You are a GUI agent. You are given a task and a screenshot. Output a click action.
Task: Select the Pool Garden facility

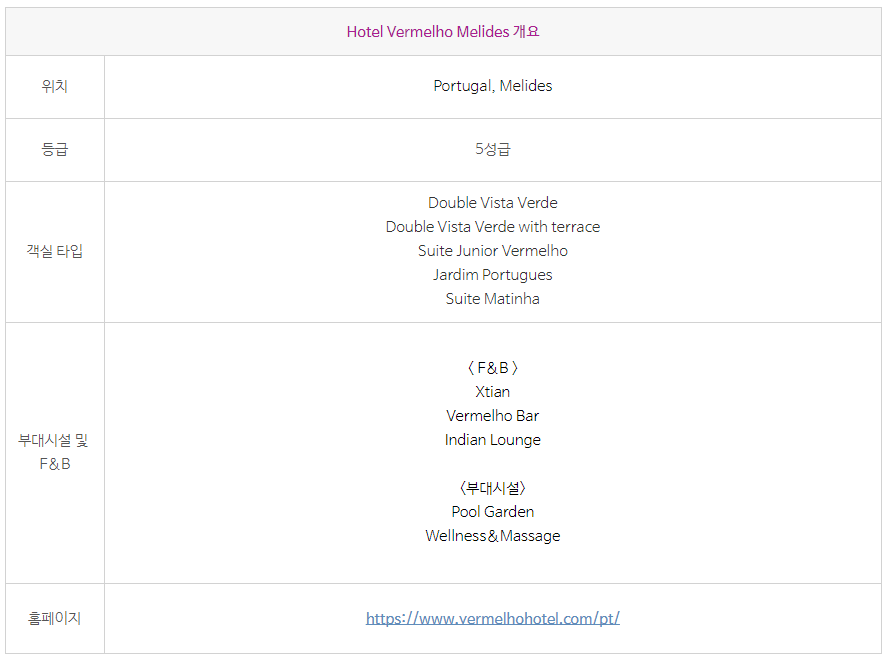[493, 512]
